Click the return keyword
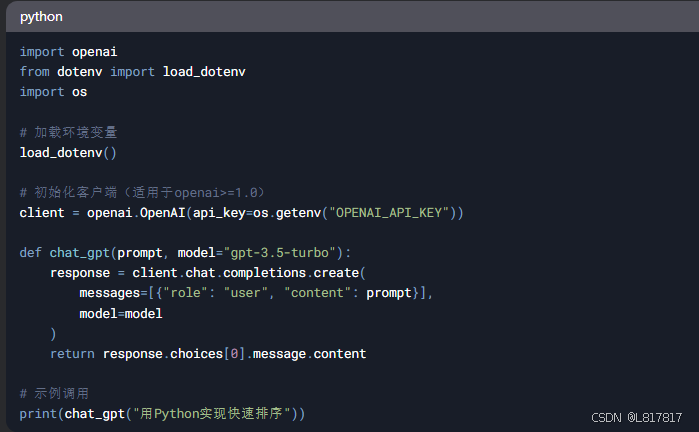 (x=72, y=354)
